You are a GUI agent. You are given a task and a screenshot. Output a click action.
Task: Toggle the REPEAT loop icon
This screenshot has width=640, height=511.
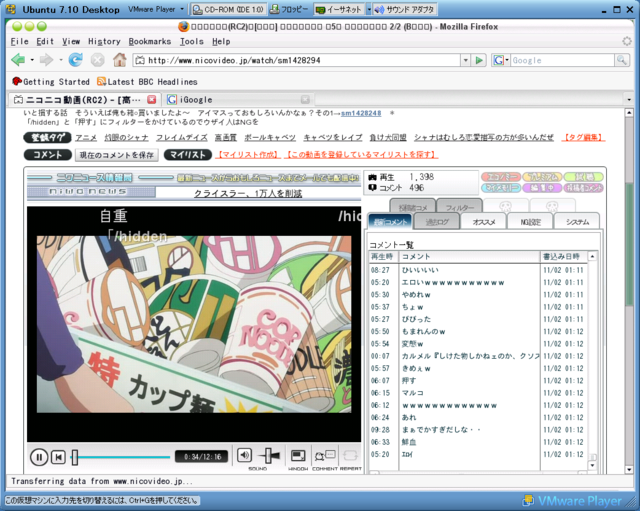[350, 455]
